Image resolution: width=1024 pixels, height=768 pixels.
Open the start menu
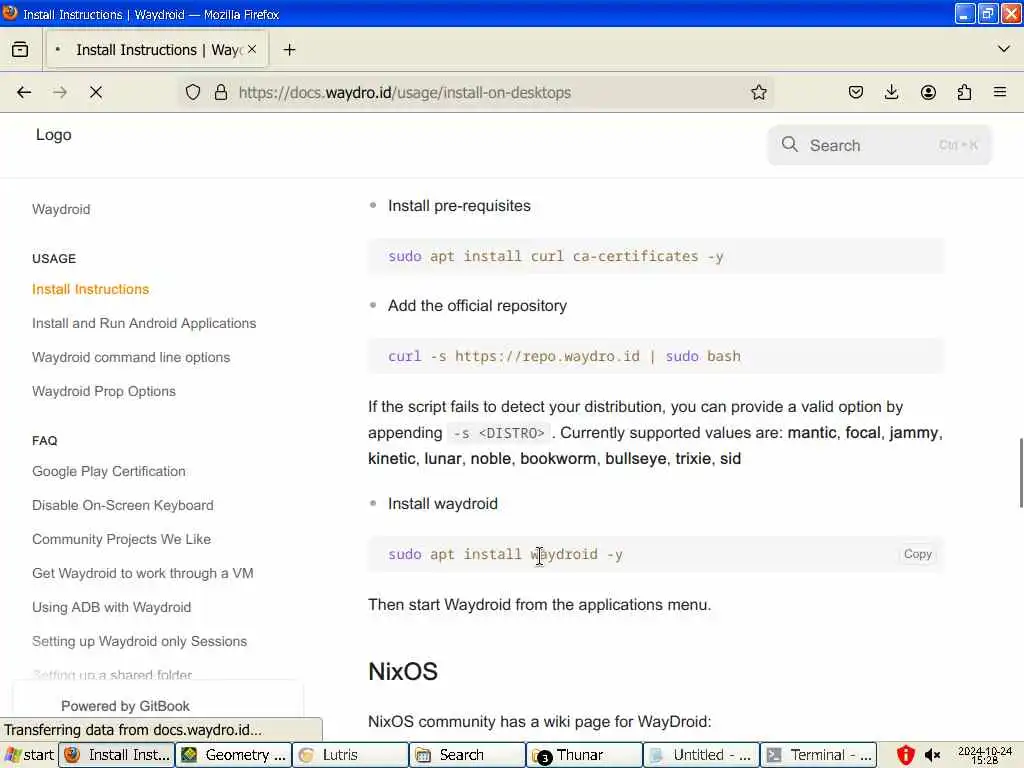(x=29, y=755)
